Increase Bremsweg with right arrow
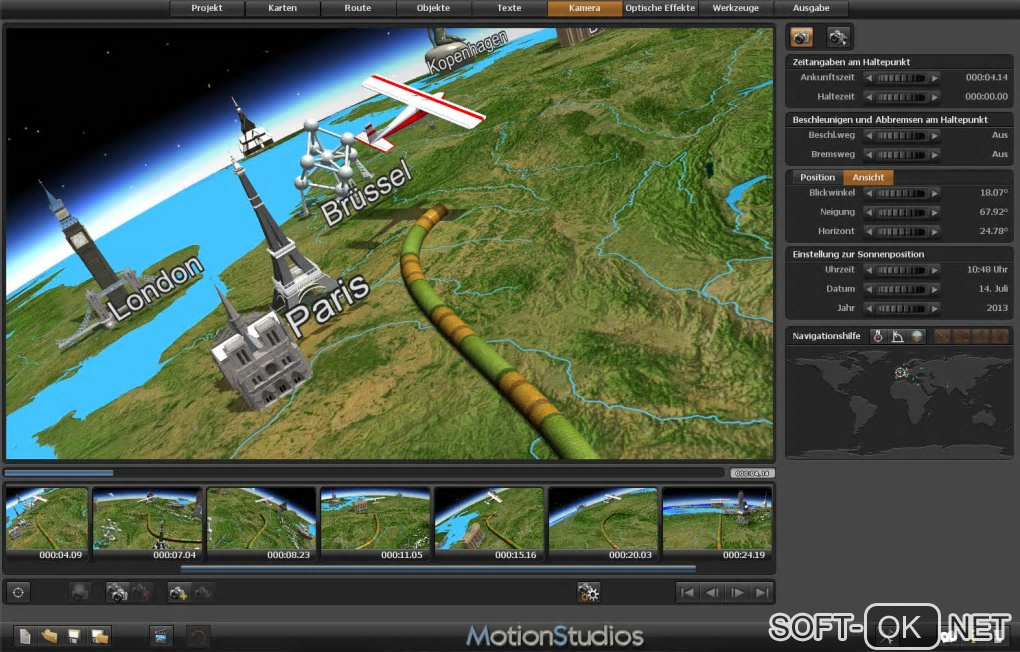This screenshot has width=1020, height=652. (935, 155)
